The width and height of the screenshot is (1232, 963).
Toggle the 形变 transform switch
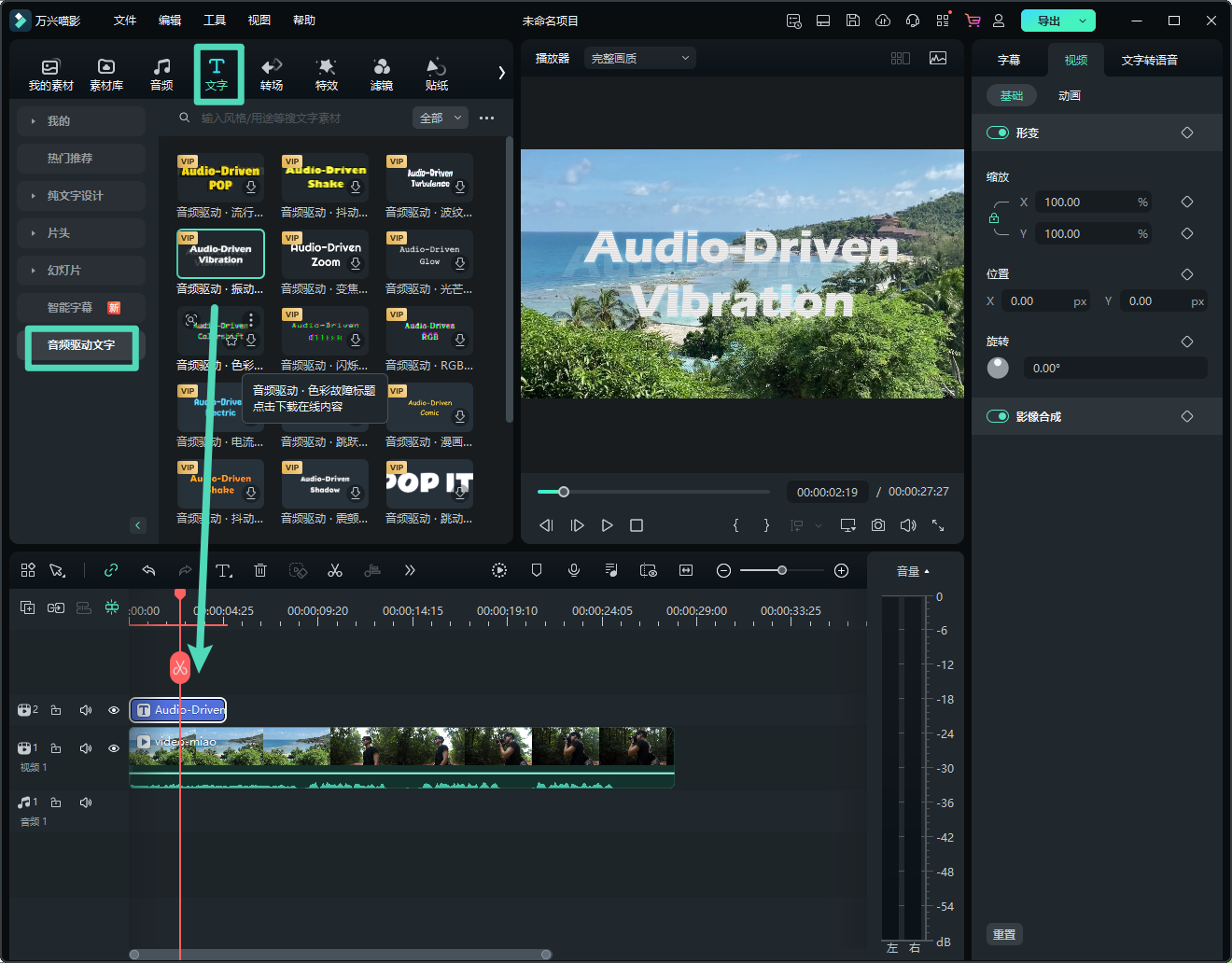click(x=998, y=133)
